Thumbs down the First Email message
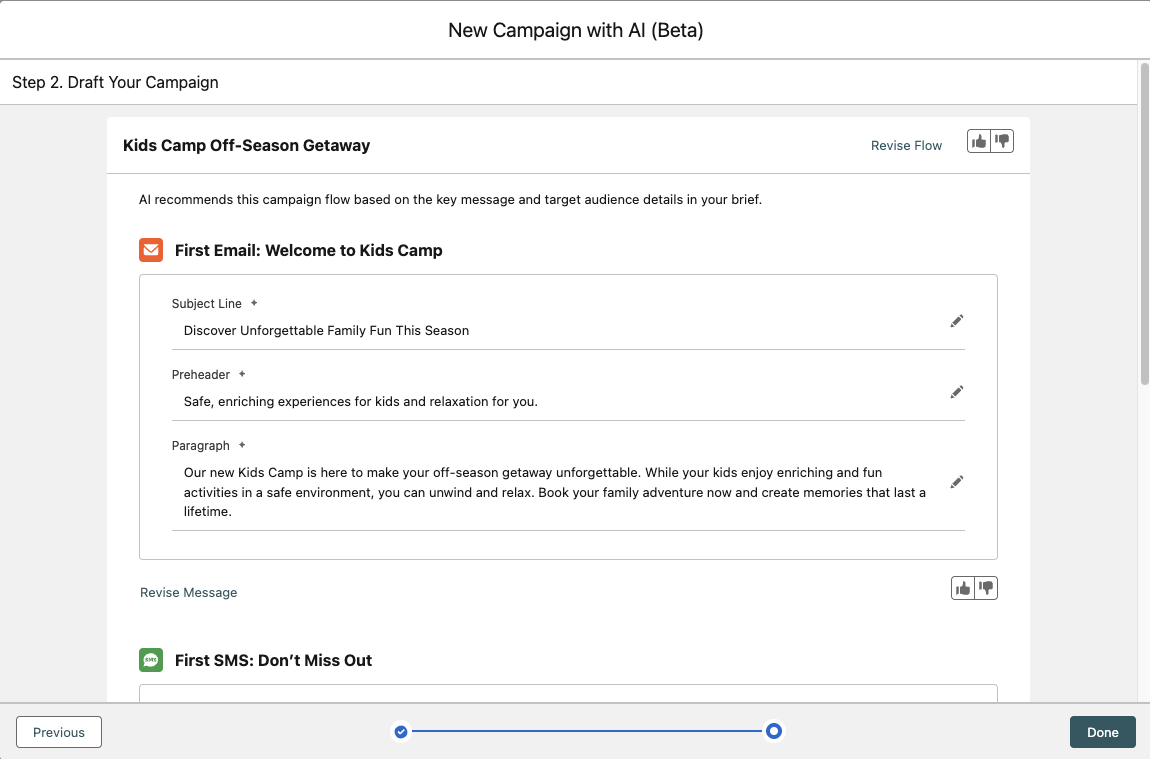The image size is (1150, 759). (x=986, y=588)
